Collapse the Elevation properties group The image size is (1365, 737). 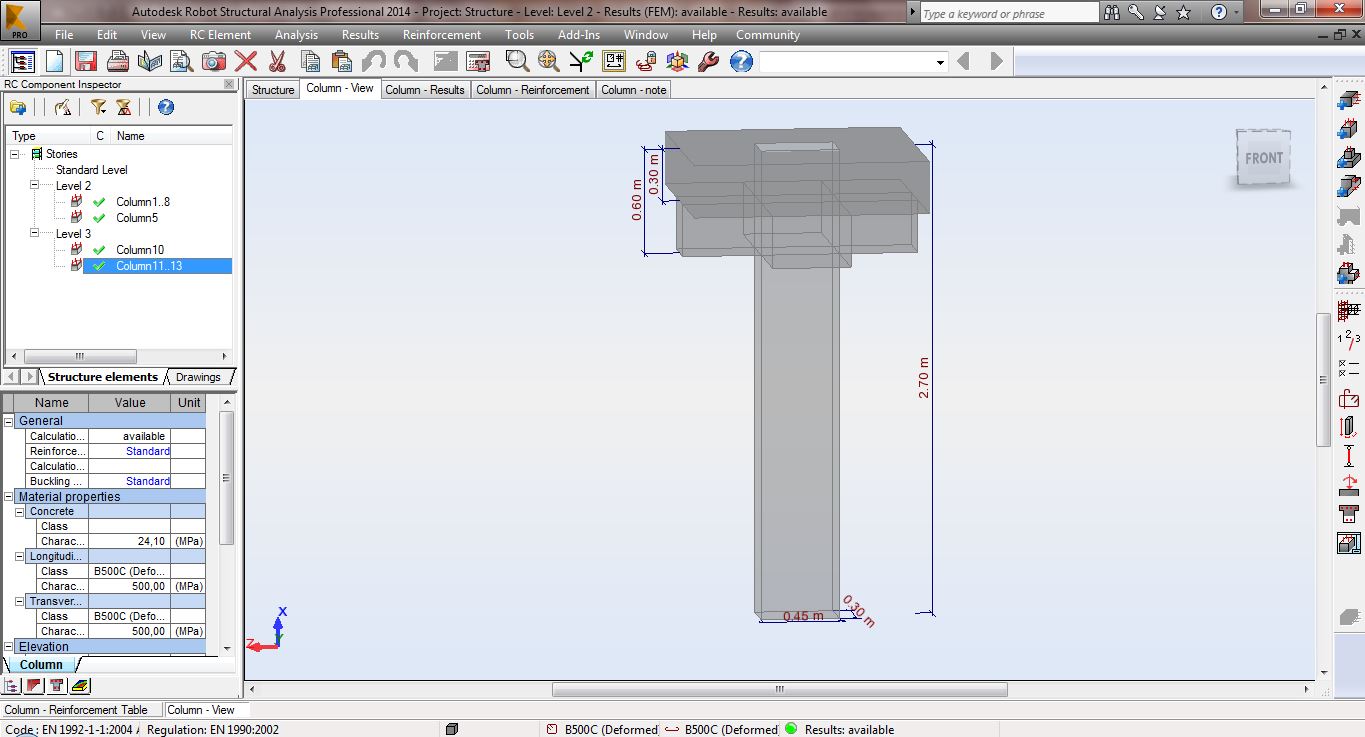tap(9, 647)
